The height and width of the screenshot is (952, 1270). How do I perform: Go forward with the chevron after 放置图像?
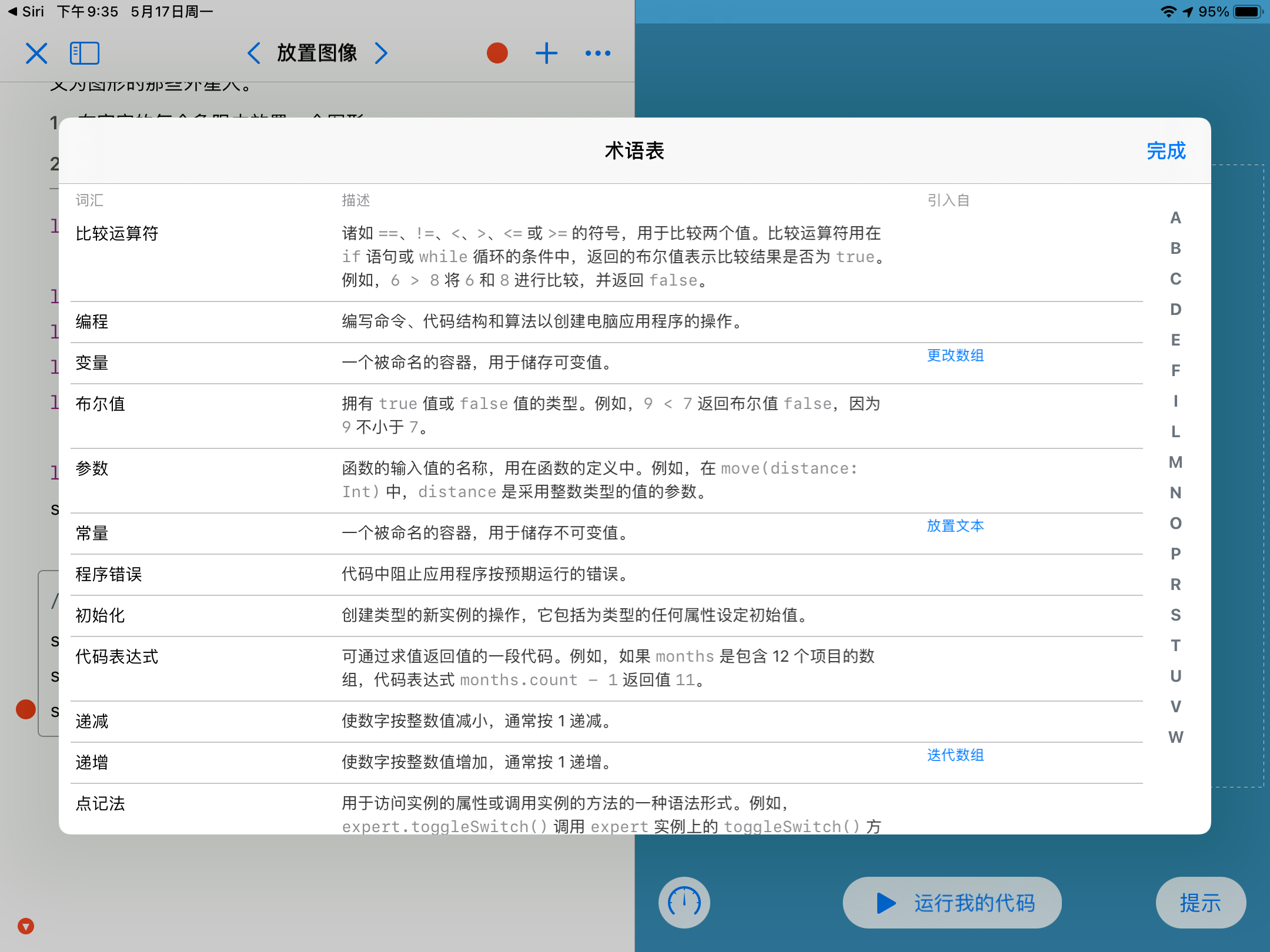(x=382, y=53)
